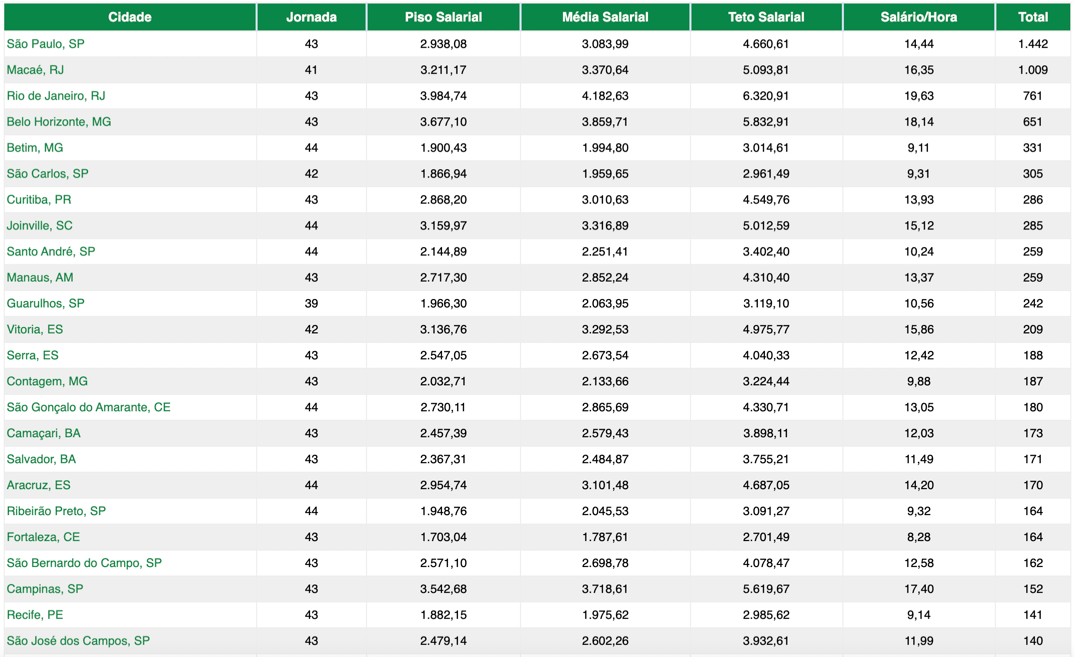
Task: Open the Manaus, AM link
Action: [40, 278]
